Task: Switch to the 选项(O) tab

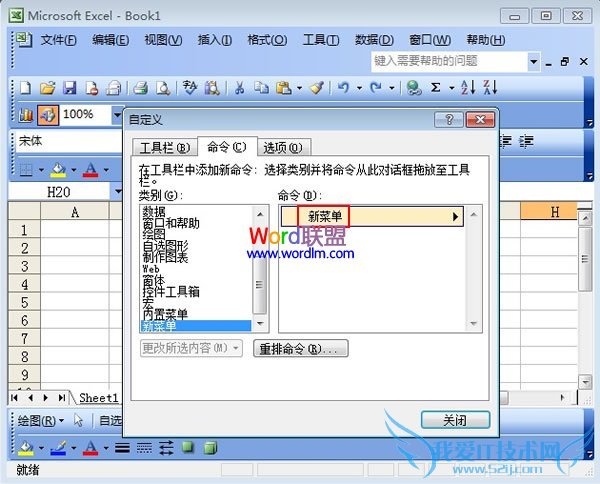Action: (x=283, y=148)
